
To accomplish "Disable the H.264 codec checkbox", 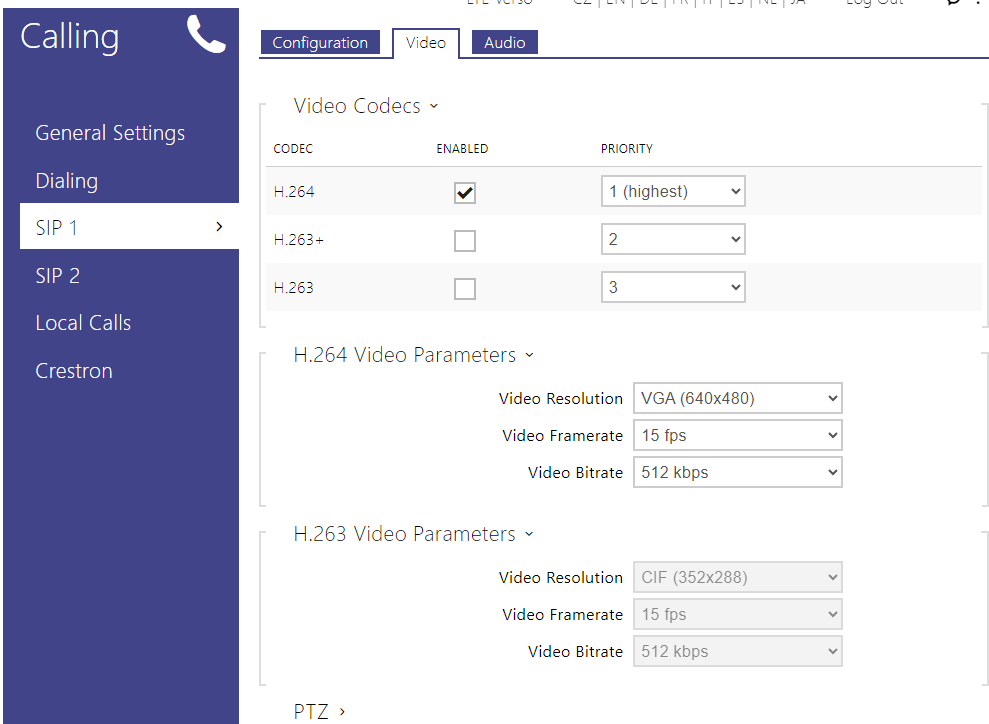I will click(x=464, y=193).
